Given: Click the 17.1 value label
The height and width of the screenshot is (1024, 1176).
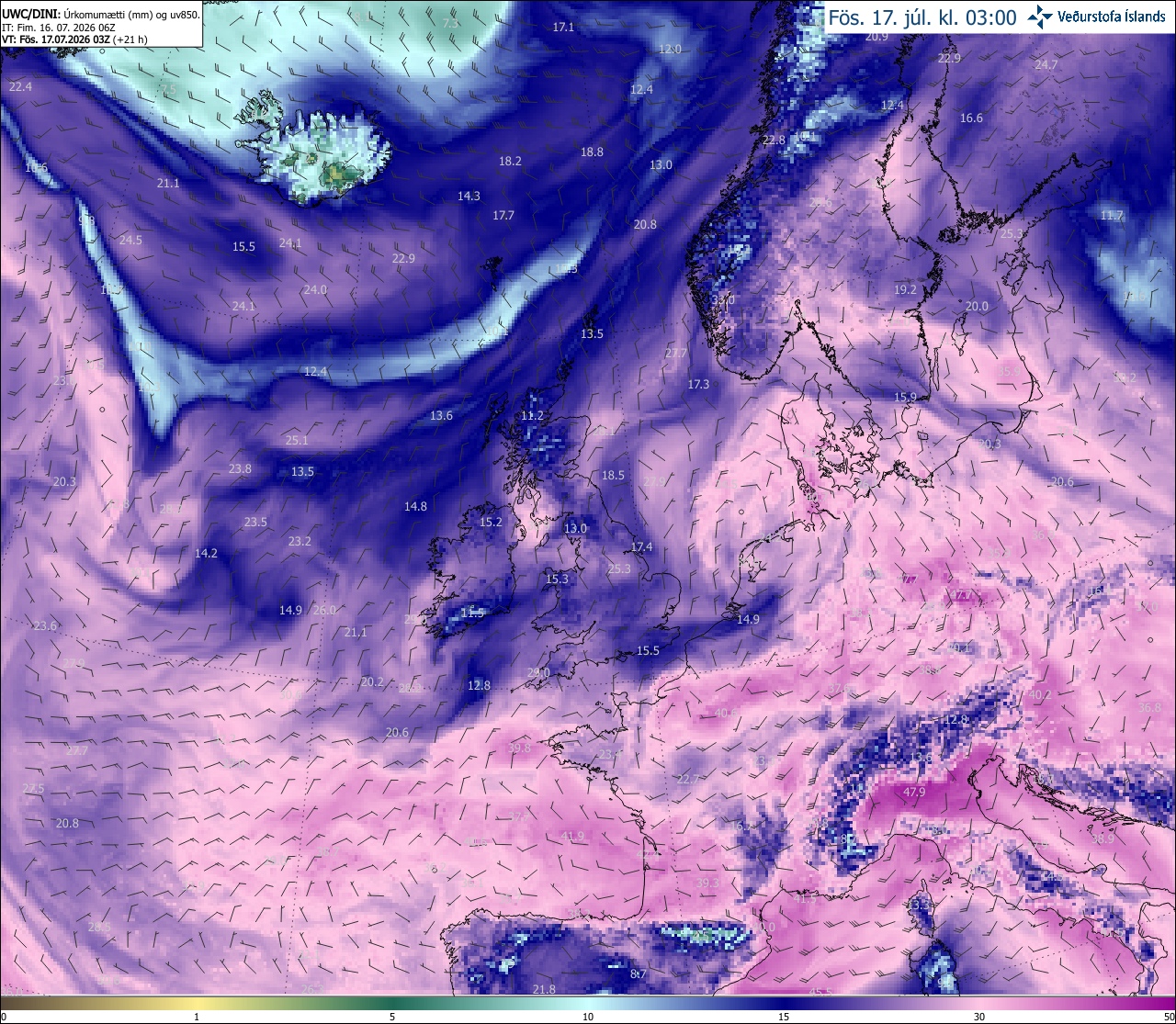Looking at the screenshot, I should pyautogui.click(x=563, y=28).
